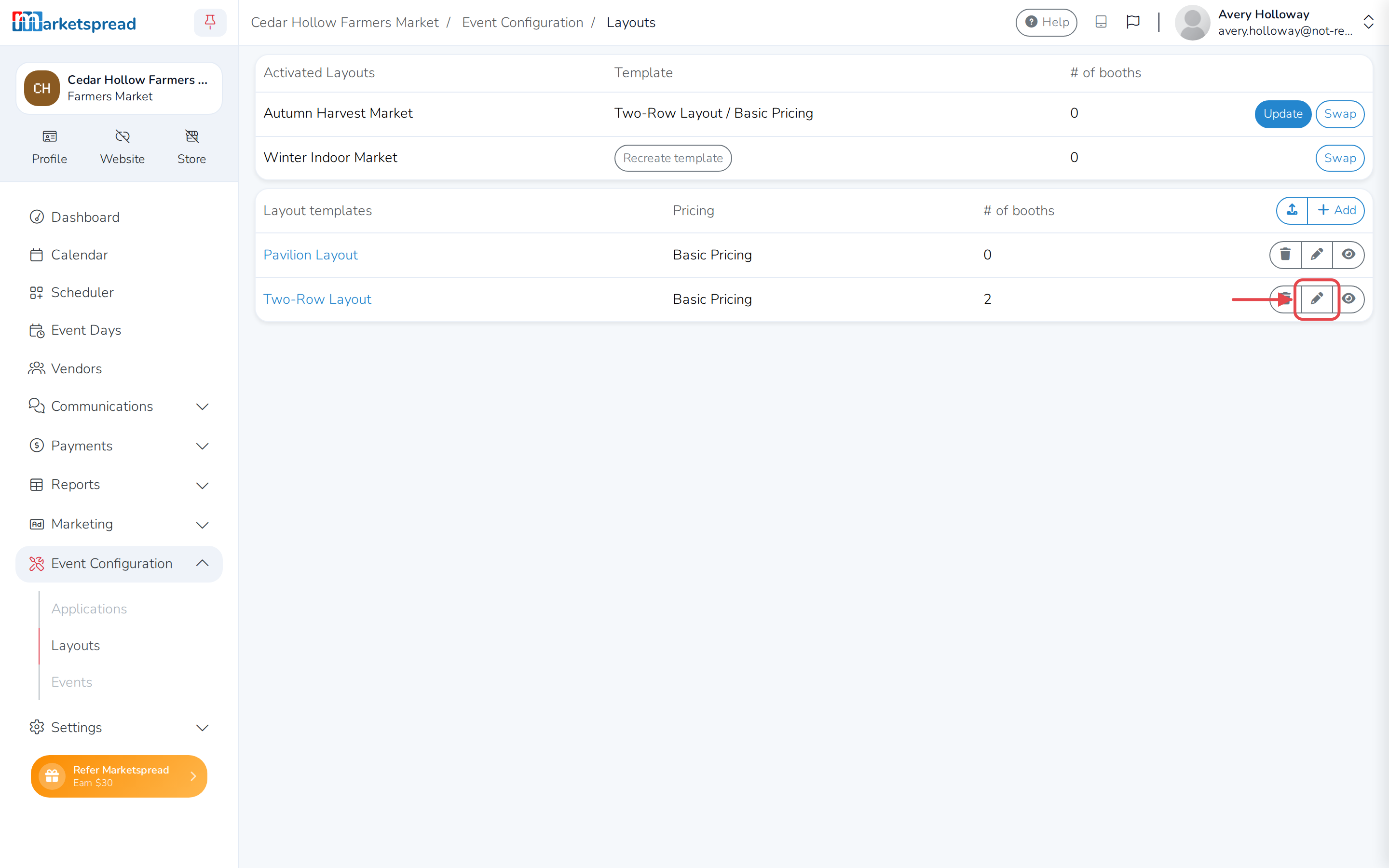
Task: Expand the Settings menu
Action: [119, 727]
